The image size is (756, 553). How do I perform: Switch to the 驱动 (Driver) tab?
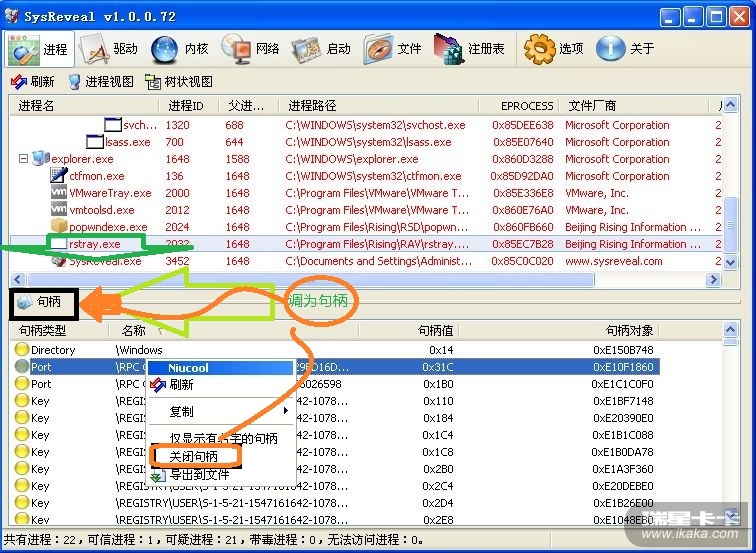pyautogui.click(x=110, y=49)
